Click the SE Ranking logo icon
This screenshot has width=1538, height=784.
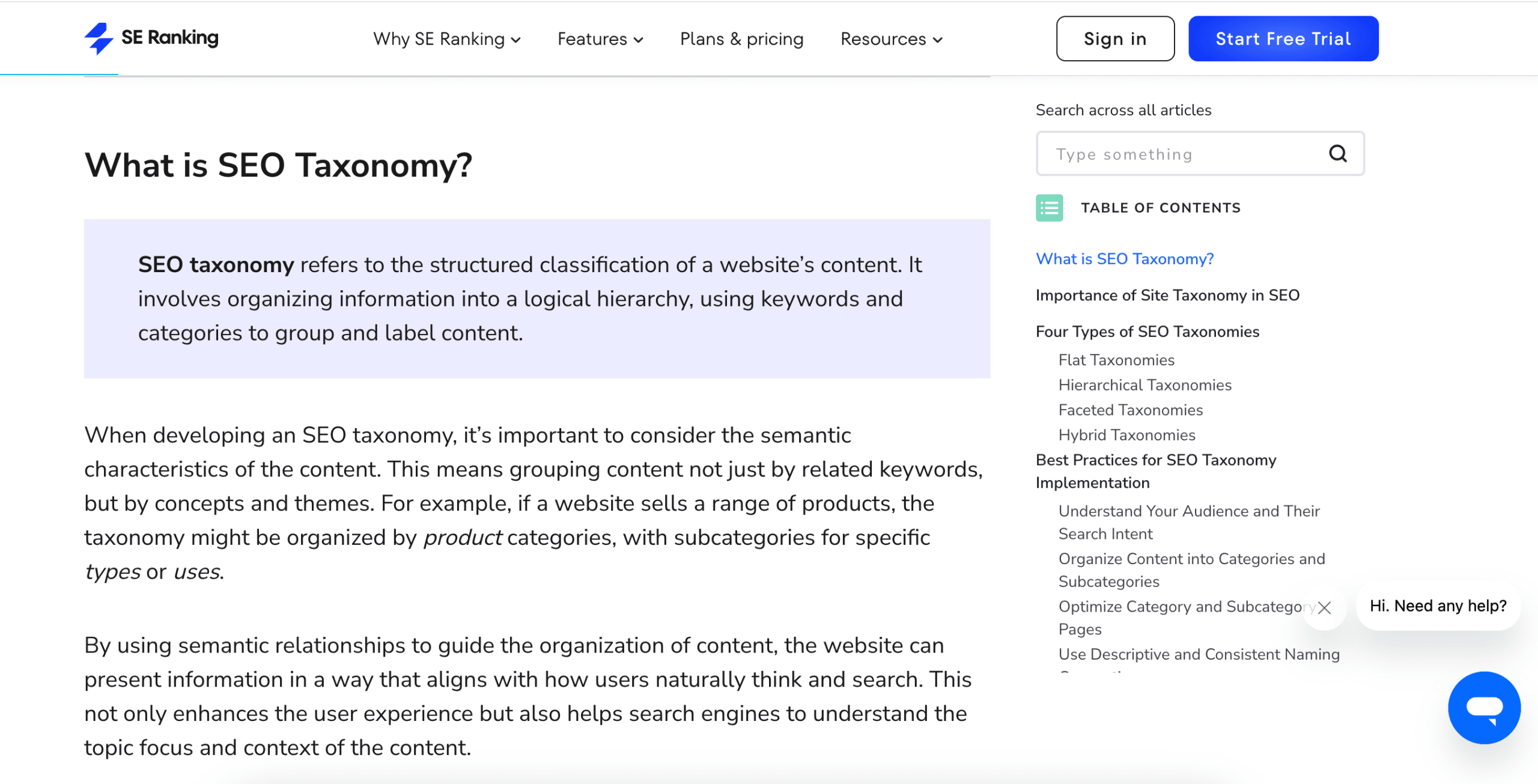click(x=99, y=38)
